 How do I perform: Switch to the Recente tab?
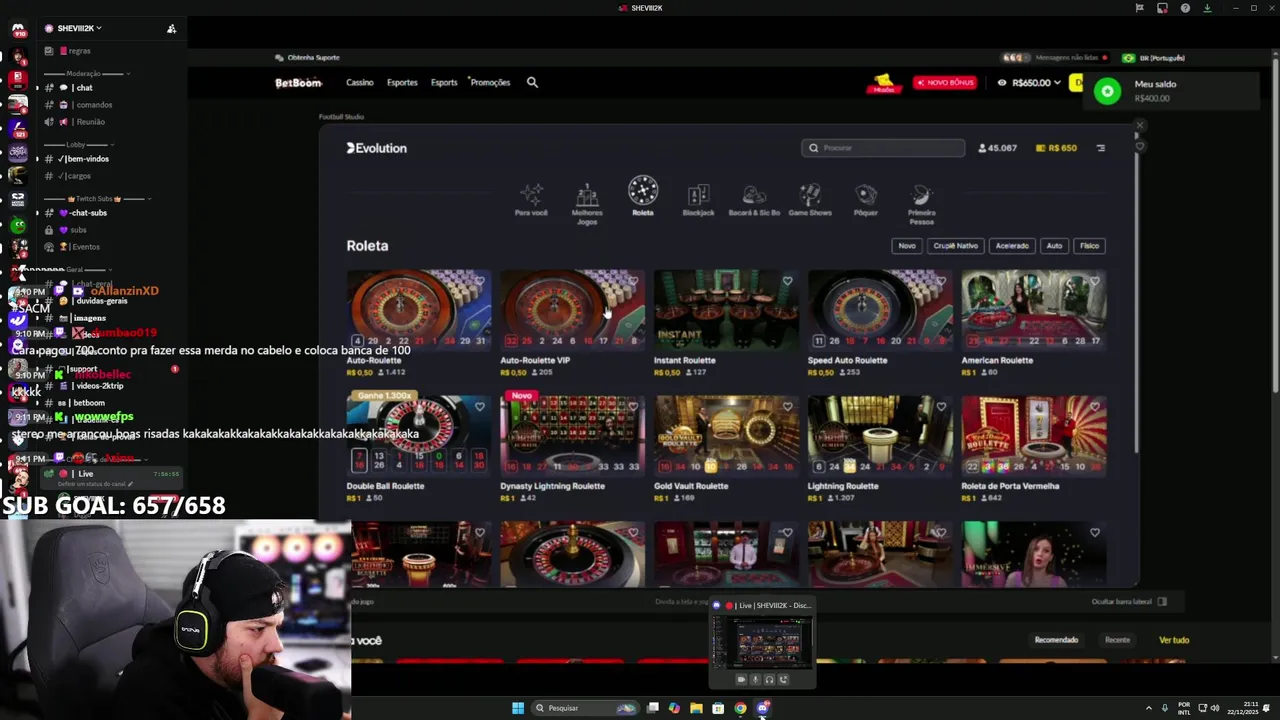[1117, 640]
